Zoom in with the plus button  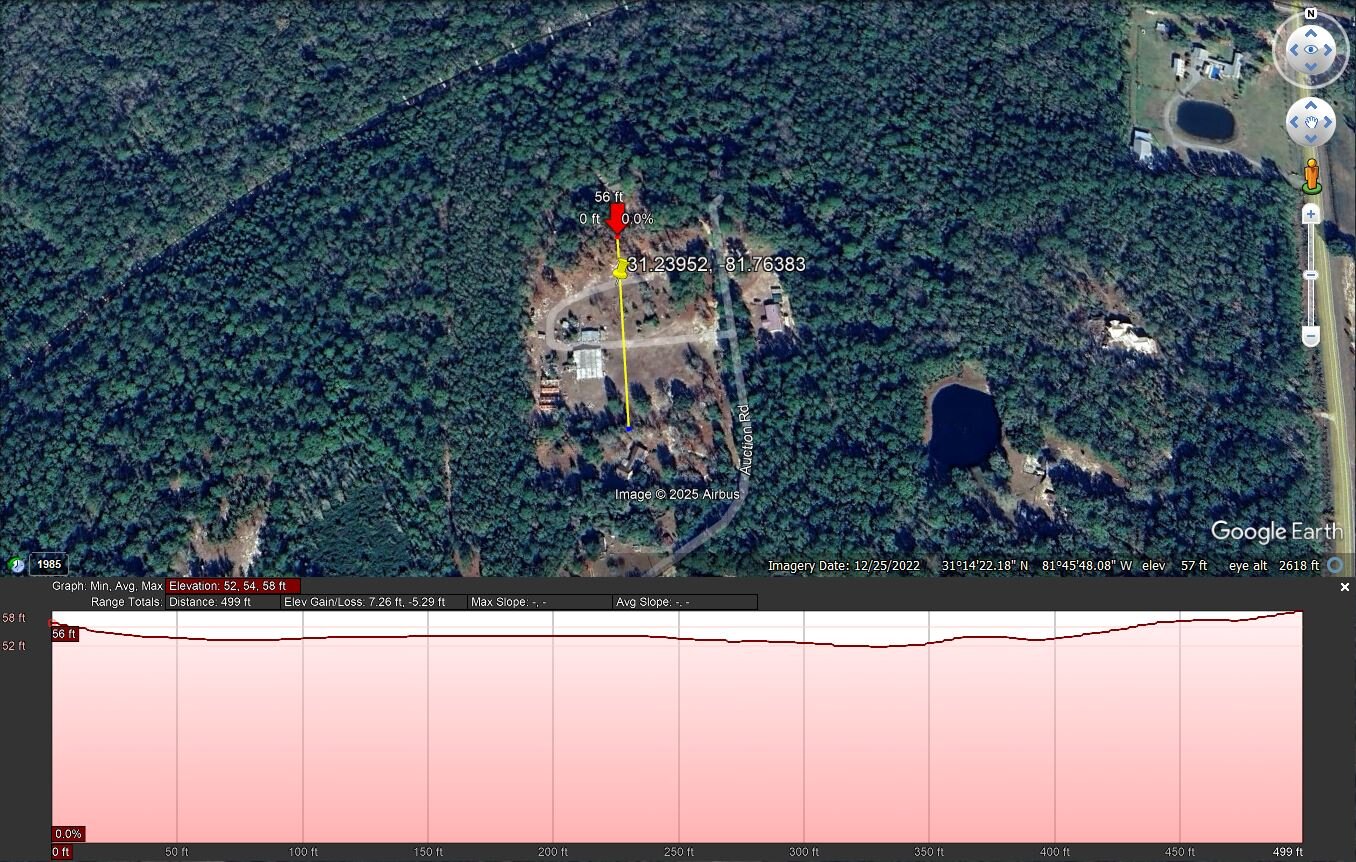[1311, 214]
